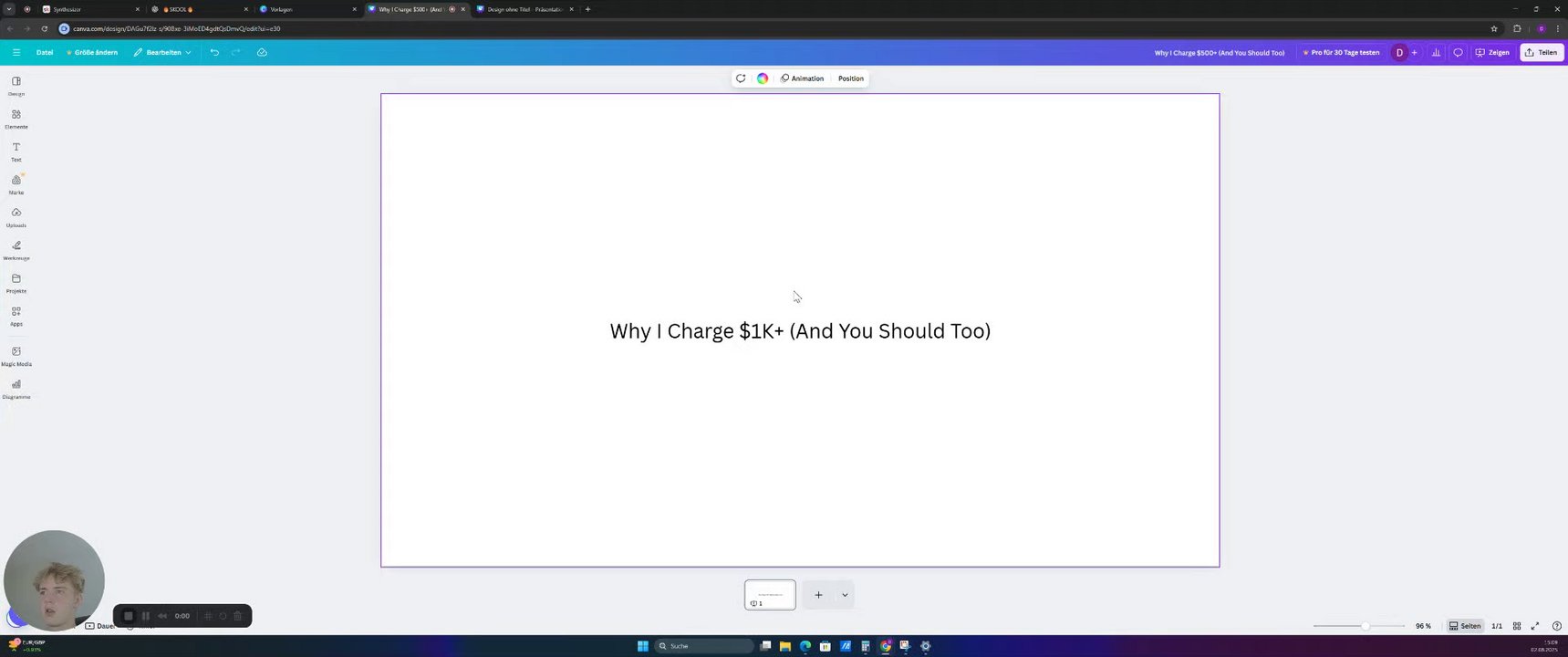This screenshot has width=1568, height=657.
Task: Click Größe ändern resize option
Action: pos(92,52)
